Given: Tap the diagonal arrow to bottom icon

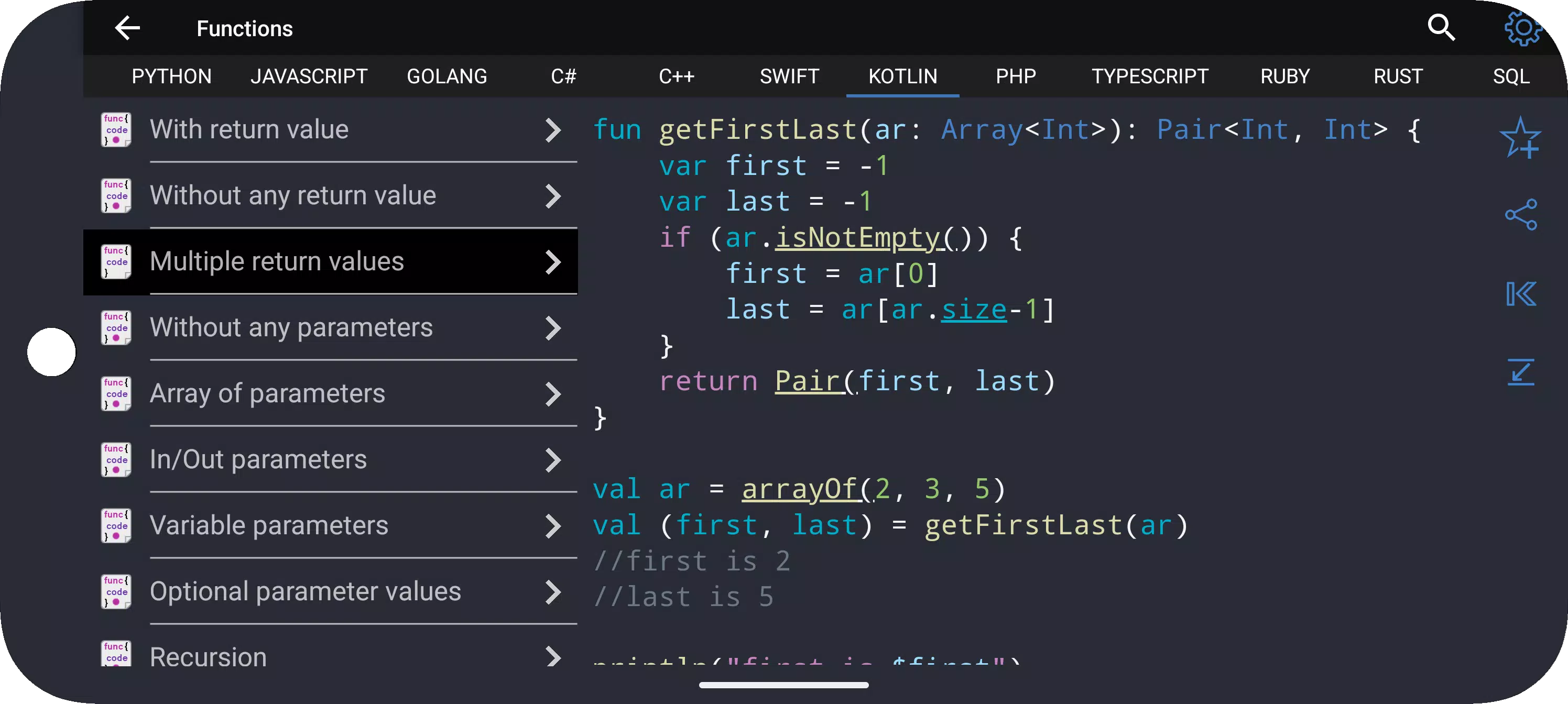Looking at the screenshot, I should click(x=1520, y=372).
